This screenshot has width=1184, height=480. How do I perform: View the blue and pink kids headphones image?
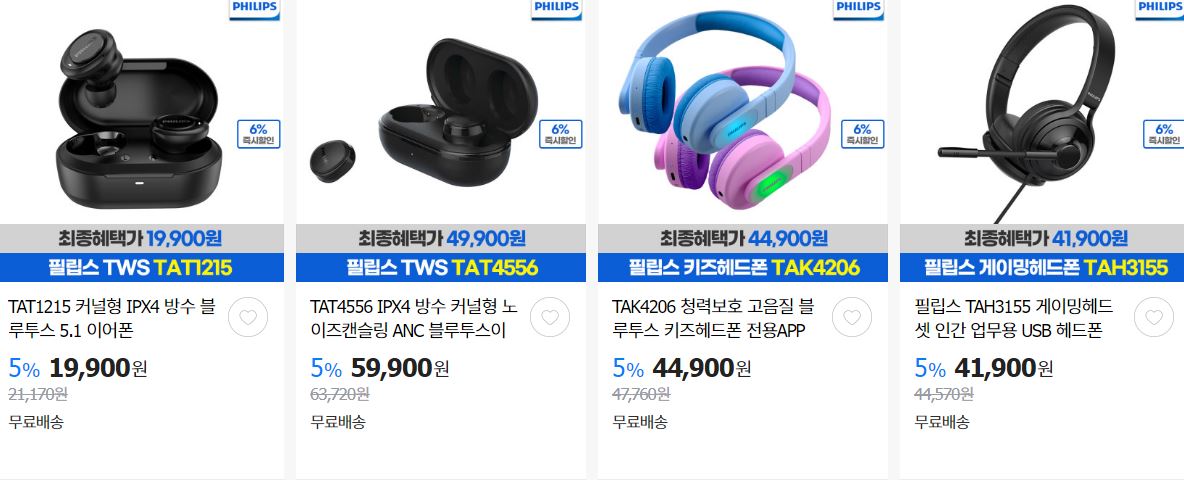(x=725, y=112)
